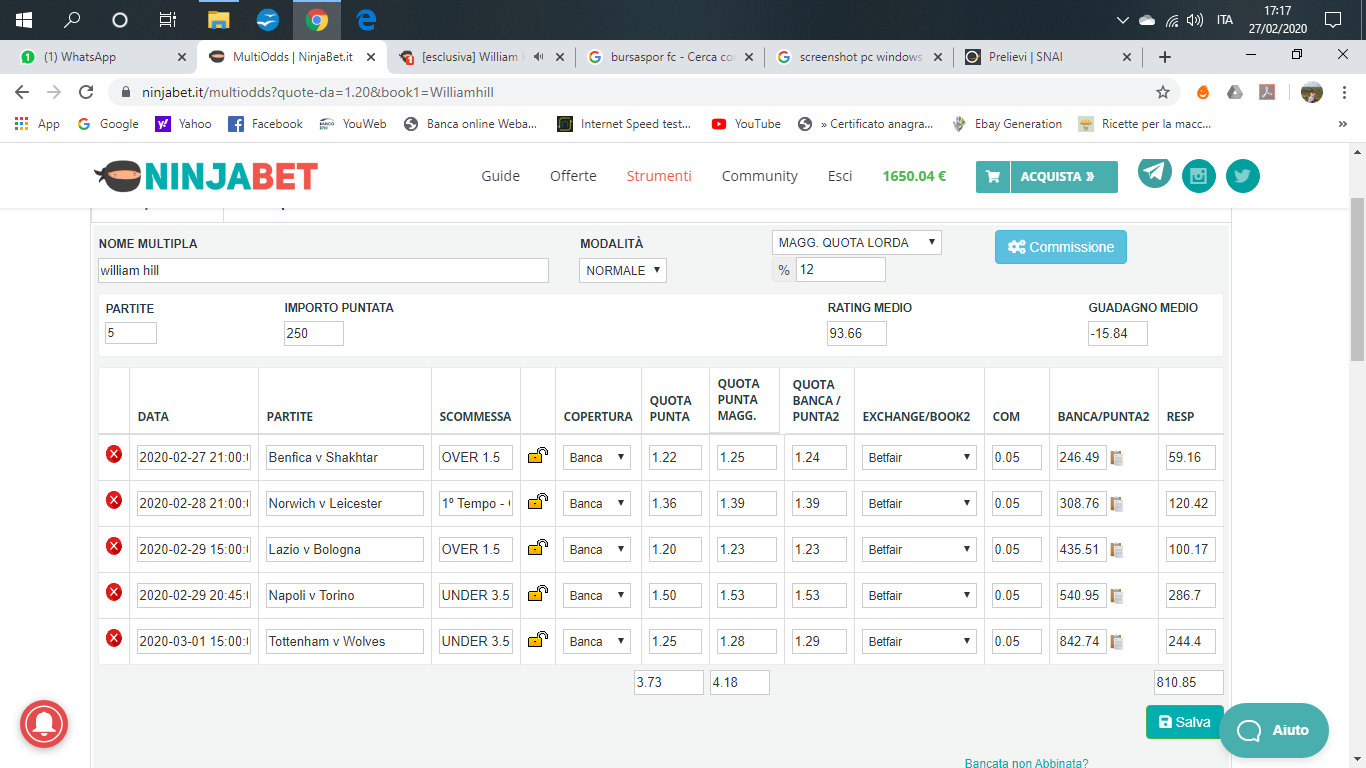This screenshot has height=768, width=1366.
Task: Copy the 308.76 bank stake value
Action: (1117, 504)
